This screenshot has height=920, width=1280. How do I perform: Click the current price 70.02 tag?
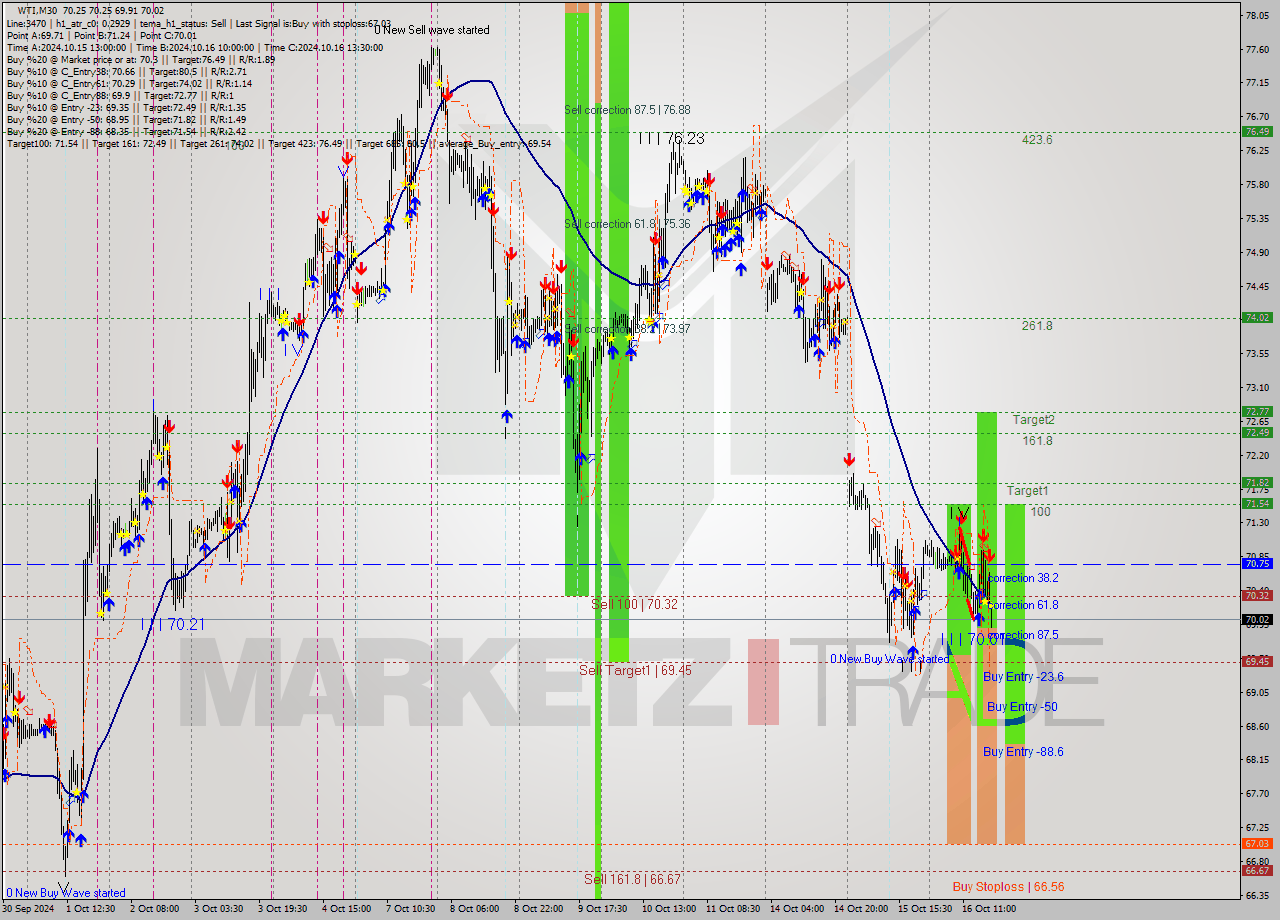tap(1257, 619)
